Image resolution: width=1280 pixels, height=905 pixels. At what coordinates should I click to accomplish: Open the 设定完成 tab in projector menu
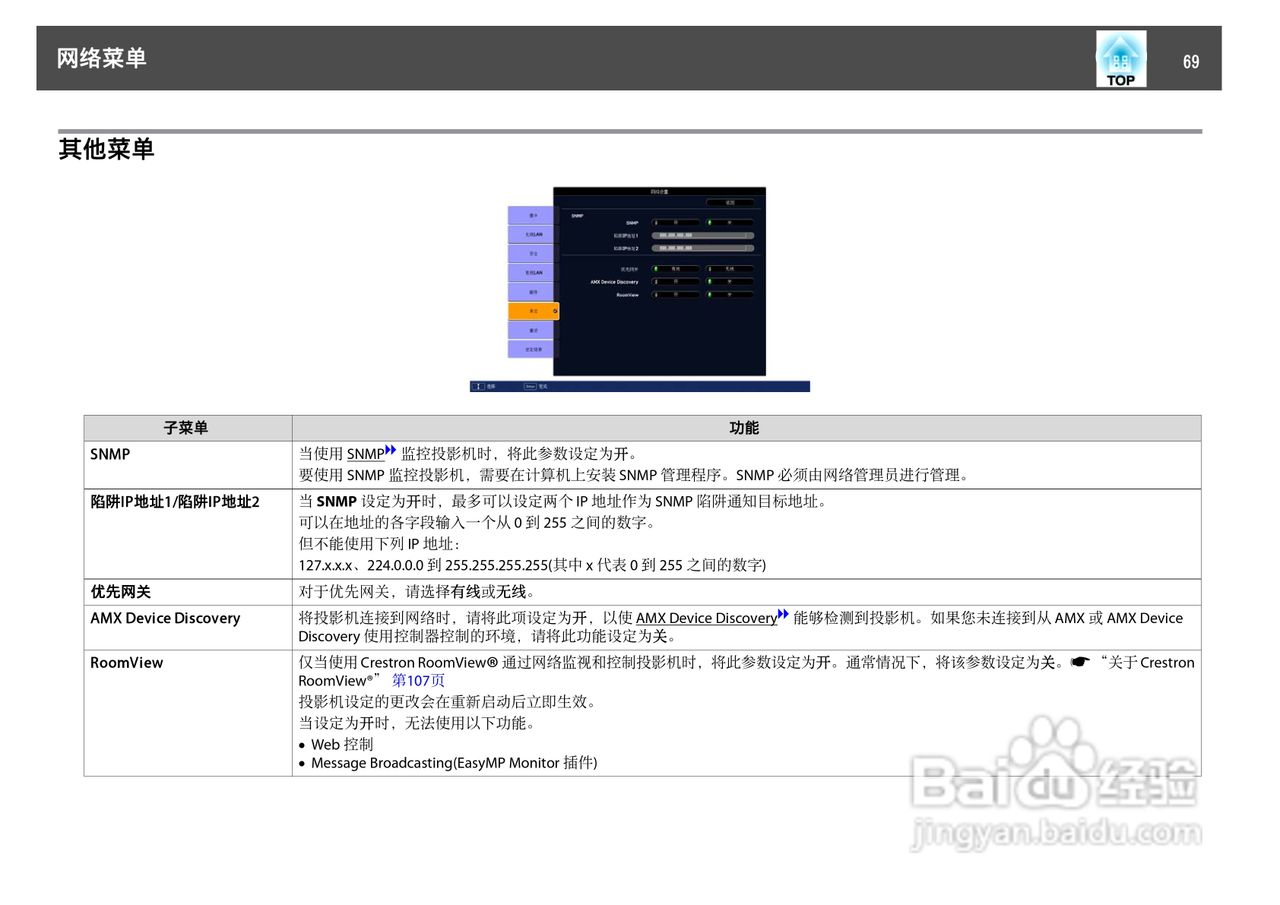point(531,349)
